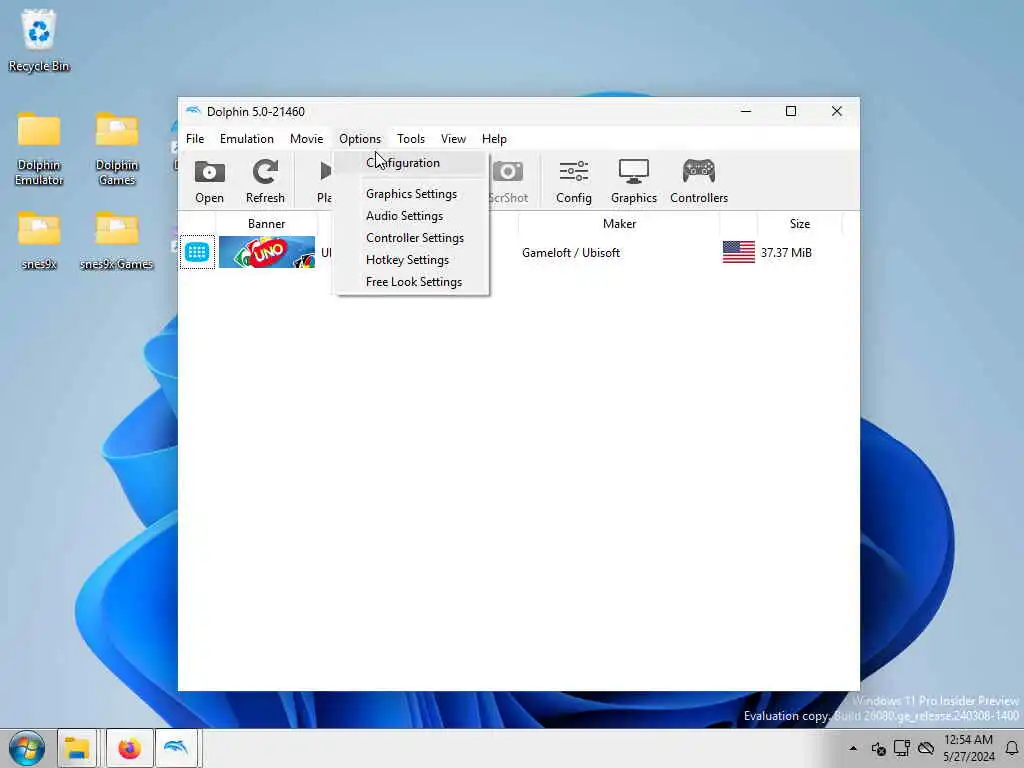Click the network tray icon

click(902, 748)
